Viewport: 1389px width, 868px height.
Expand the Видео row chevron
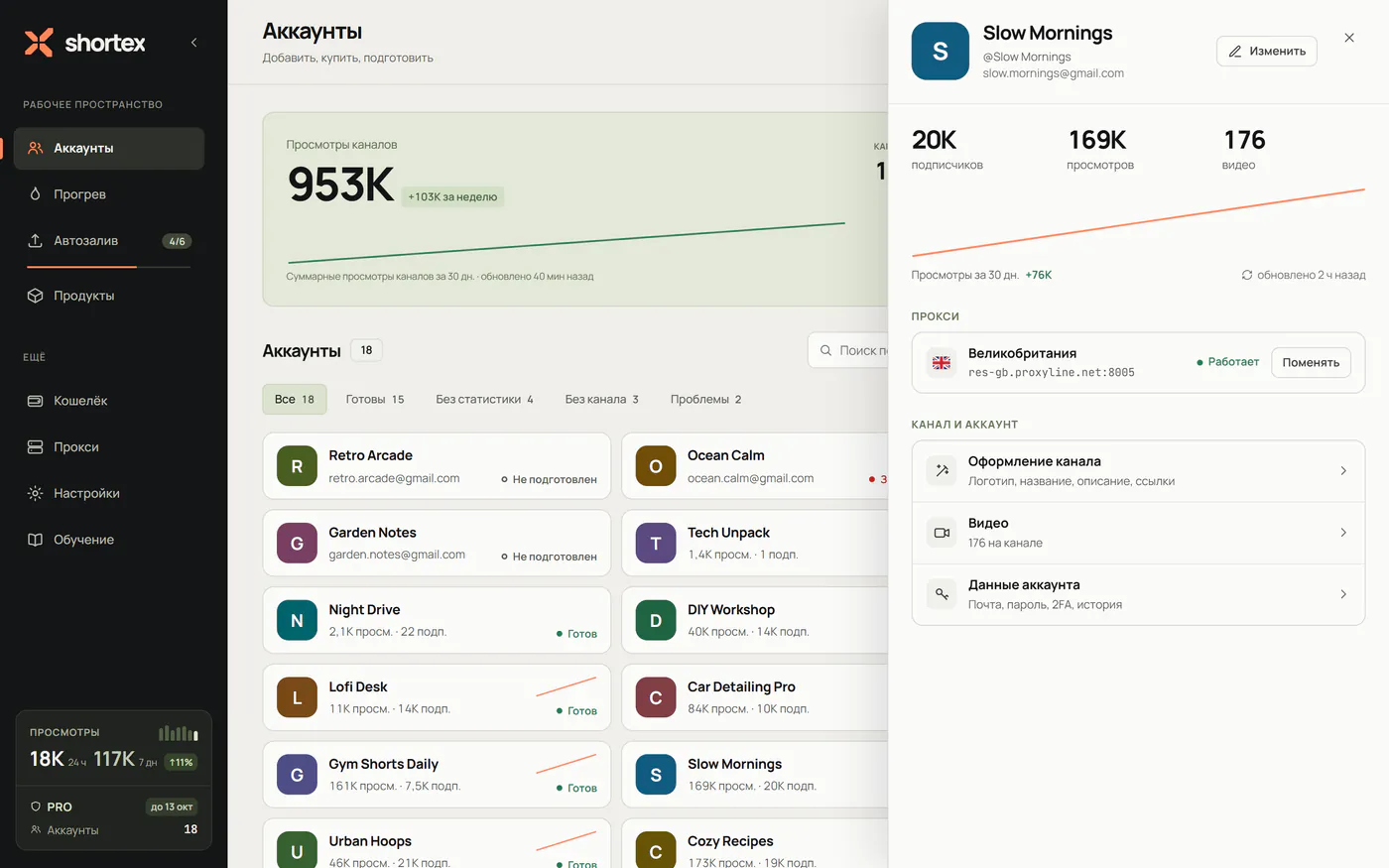[1343, 533]
